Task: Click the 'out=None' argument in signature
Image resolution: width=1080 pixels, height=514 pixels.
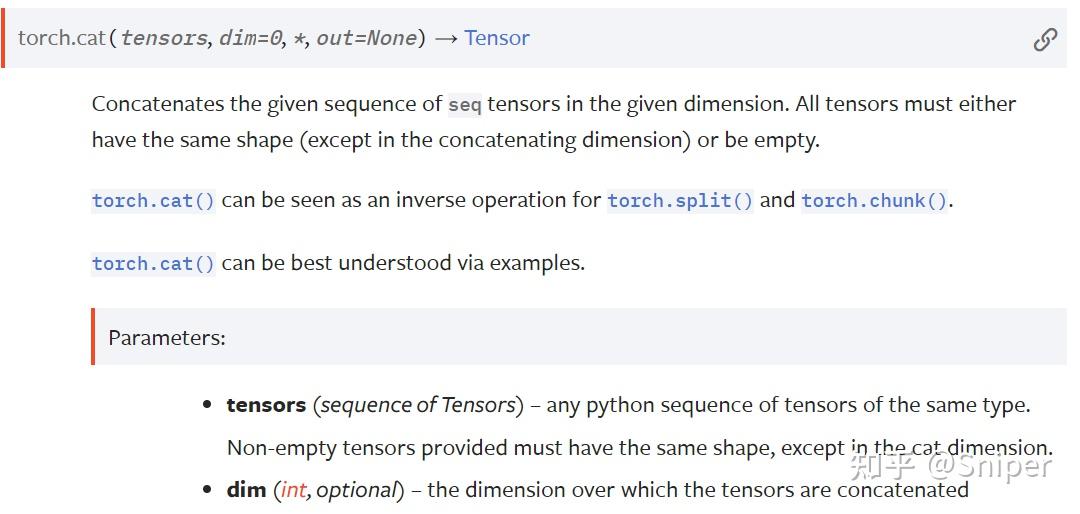Action: point(366,38)
